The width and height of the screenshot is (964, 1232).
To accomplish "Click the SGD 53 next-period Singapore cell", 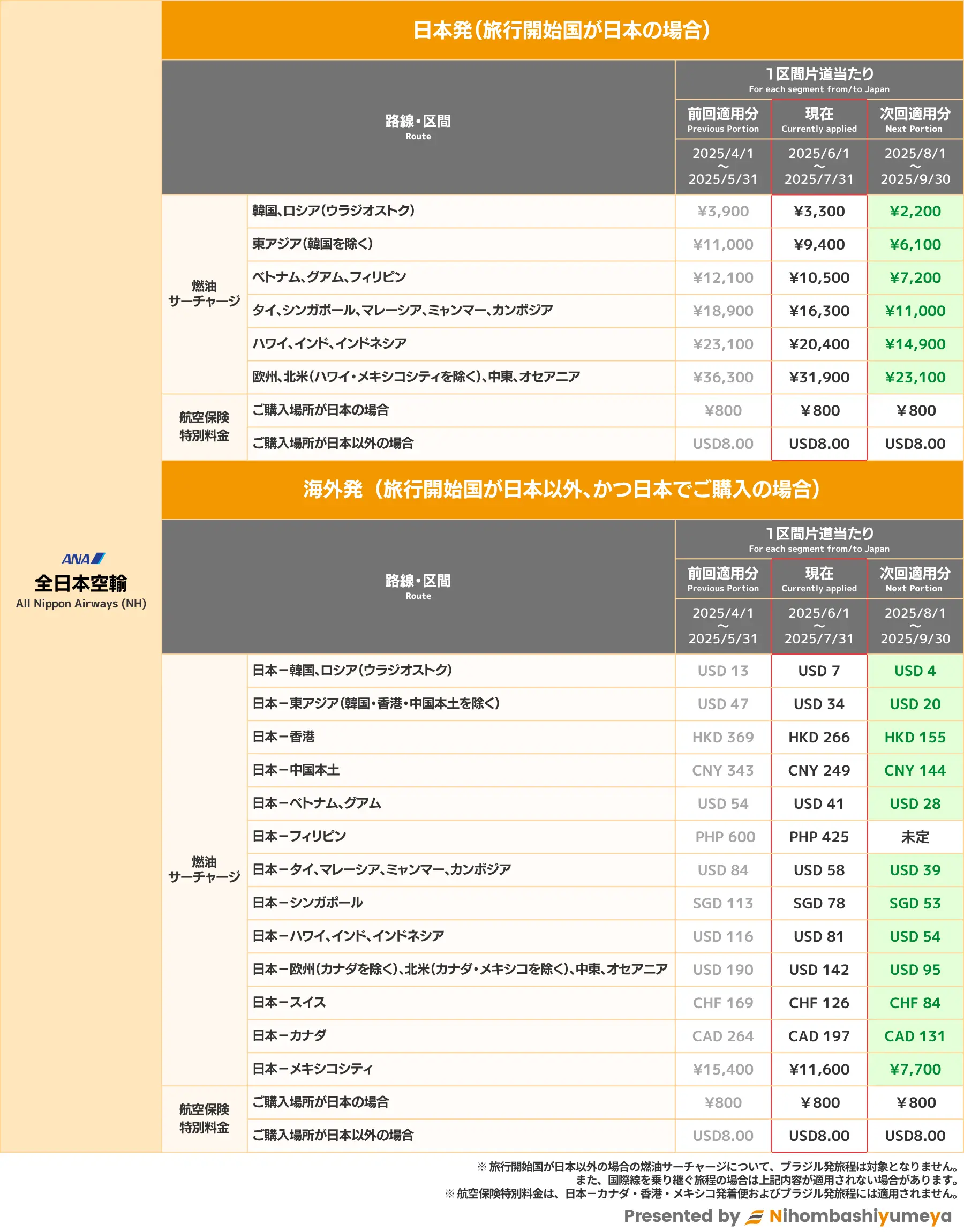I will coord(915,904).
